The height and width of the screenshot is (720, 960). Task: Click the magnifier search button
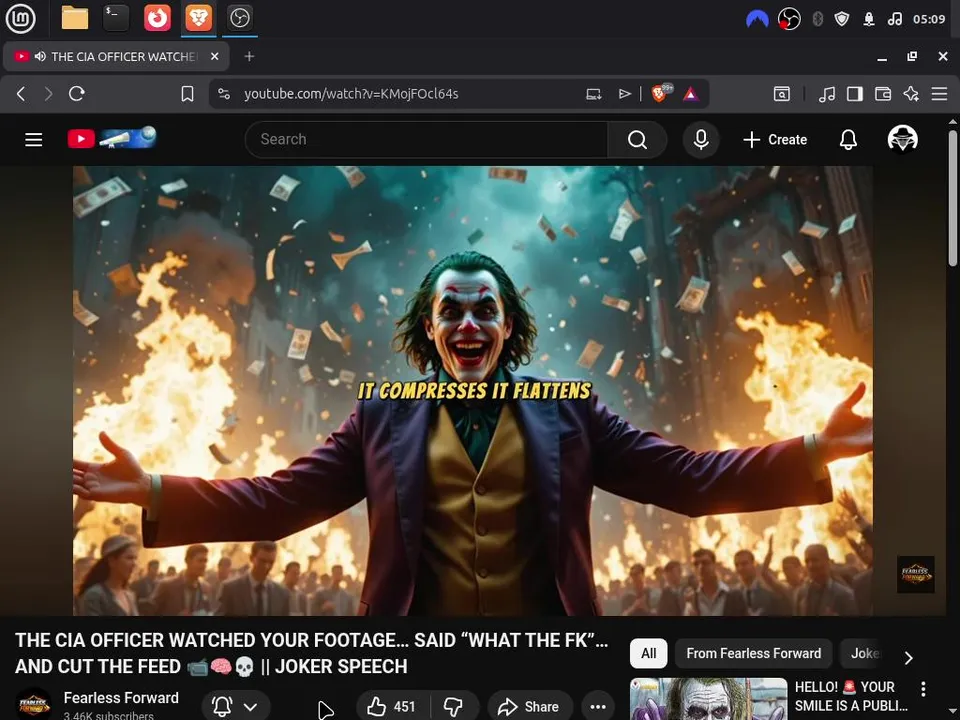coord(637,140)
